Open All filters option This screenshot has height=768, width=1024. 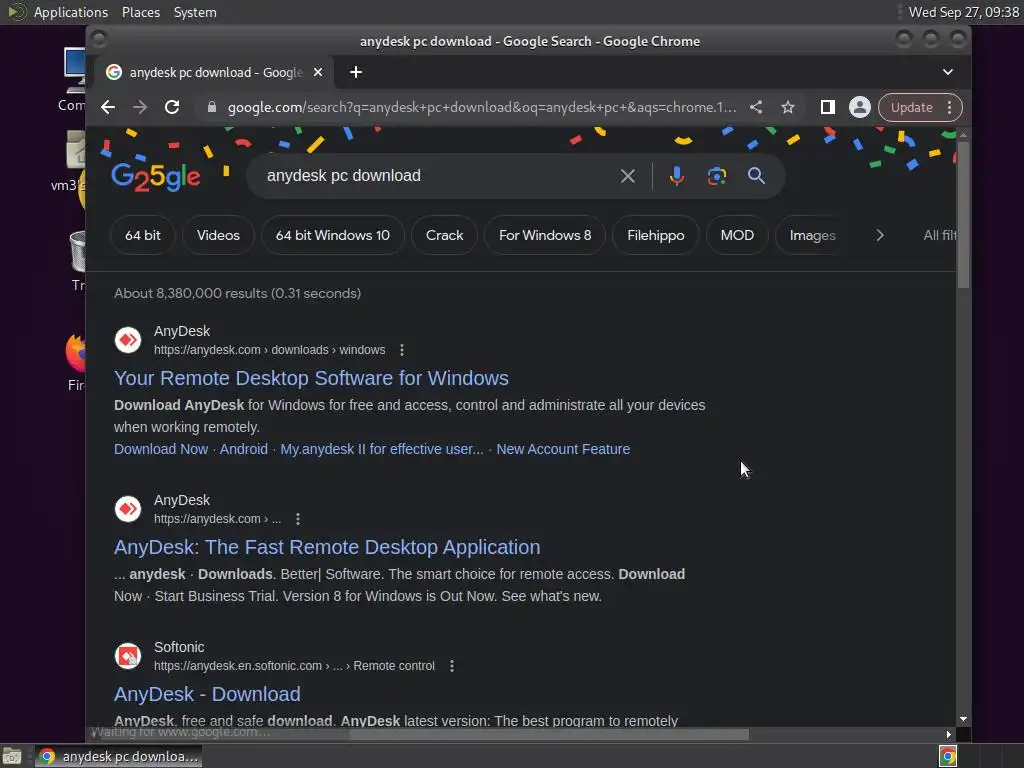coord(939,235)
